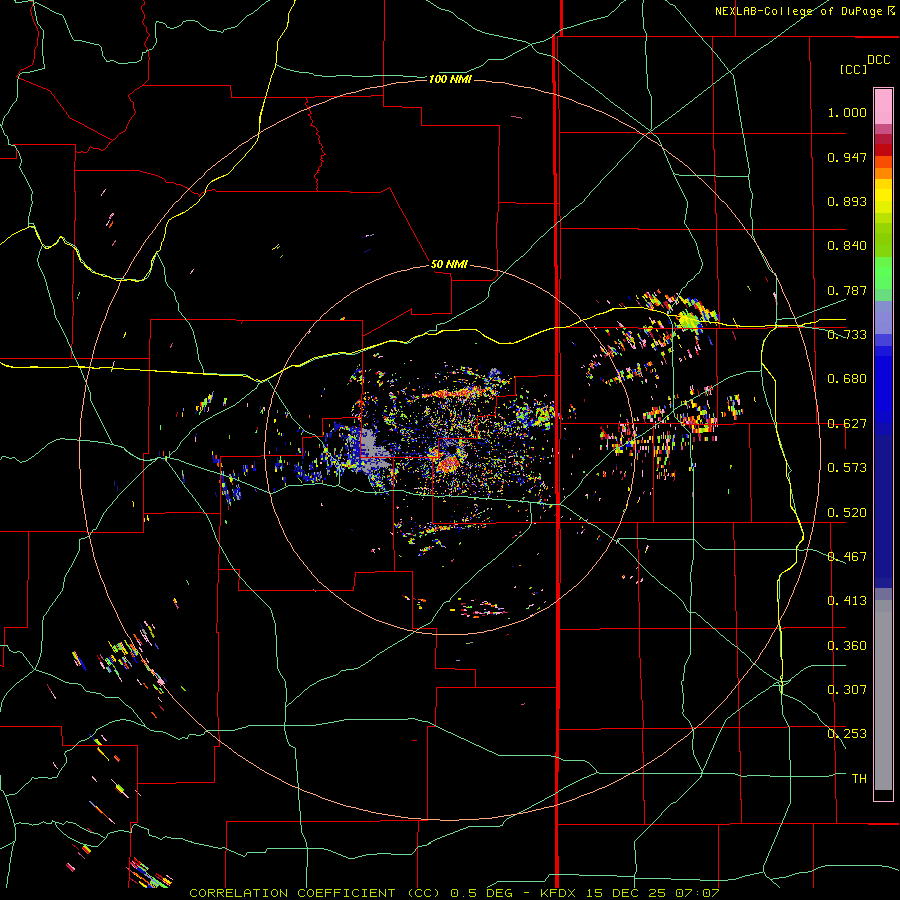The image size is (900, 900).
Task: Click the 100 NMI range ring label
Action: [450, 79]
